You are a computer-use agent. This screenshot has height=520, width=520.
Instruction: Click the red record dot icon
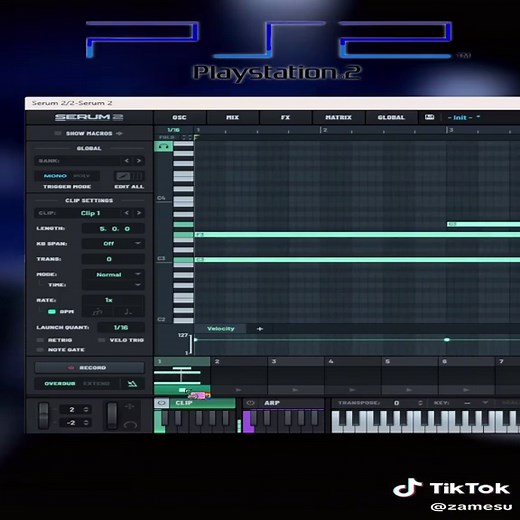(x=71, y=368)
